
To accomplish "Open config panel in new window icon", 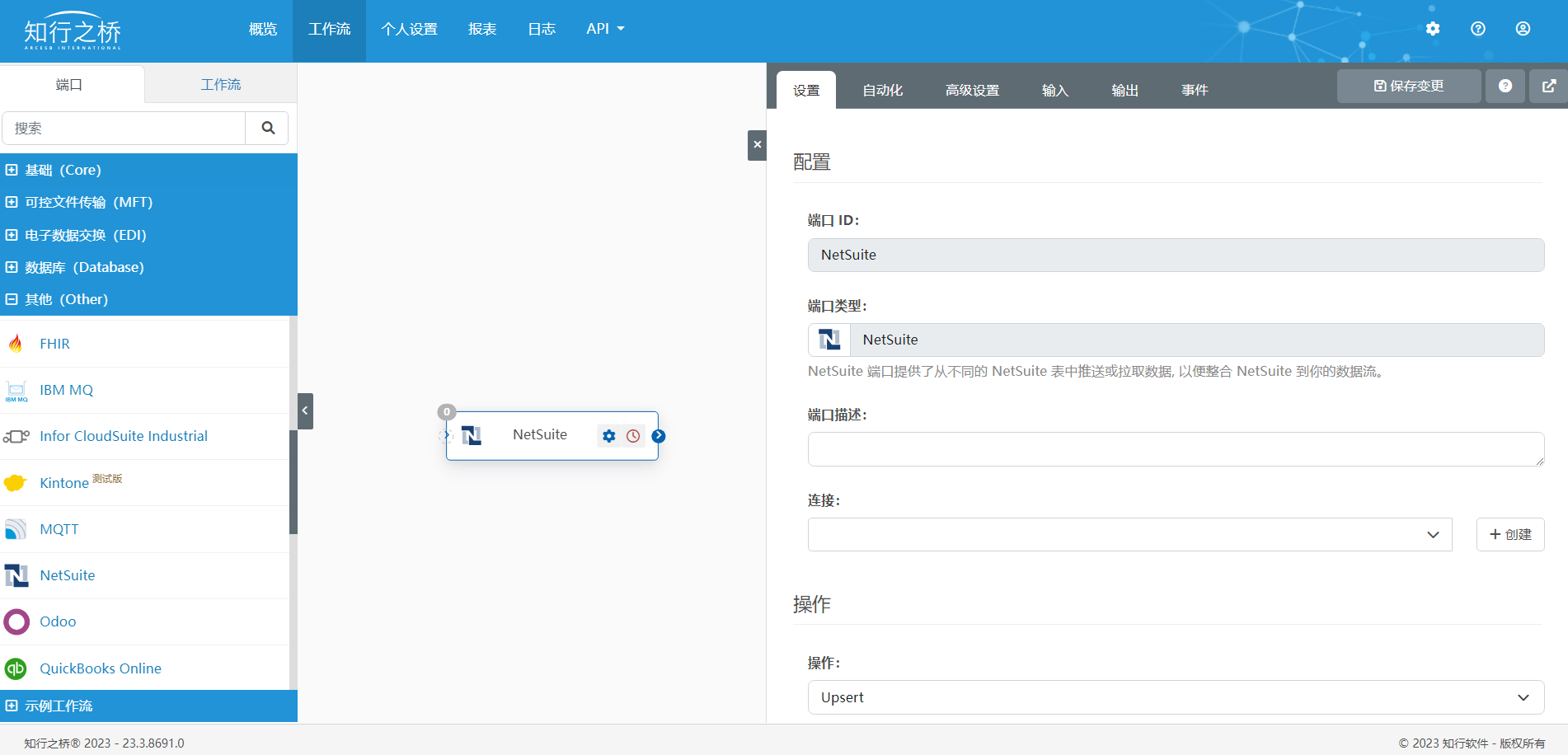I will [x=1549, y=86].
